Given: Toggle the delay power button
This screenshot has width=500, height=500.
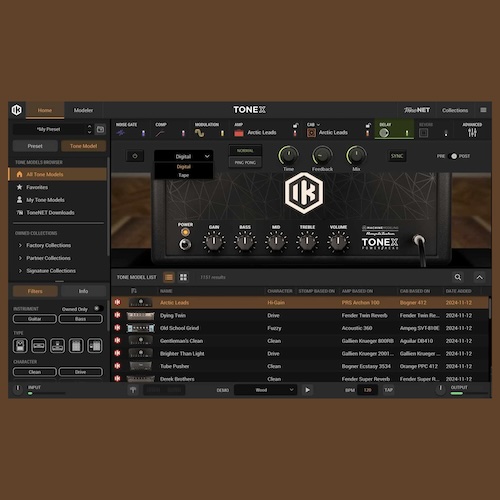Looking at the screenshot, I should pos(135,156).
